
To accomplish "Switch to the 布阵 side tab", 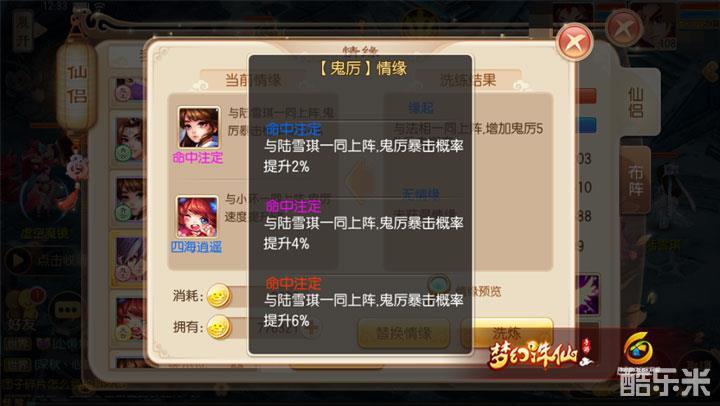I will point(636,180).
